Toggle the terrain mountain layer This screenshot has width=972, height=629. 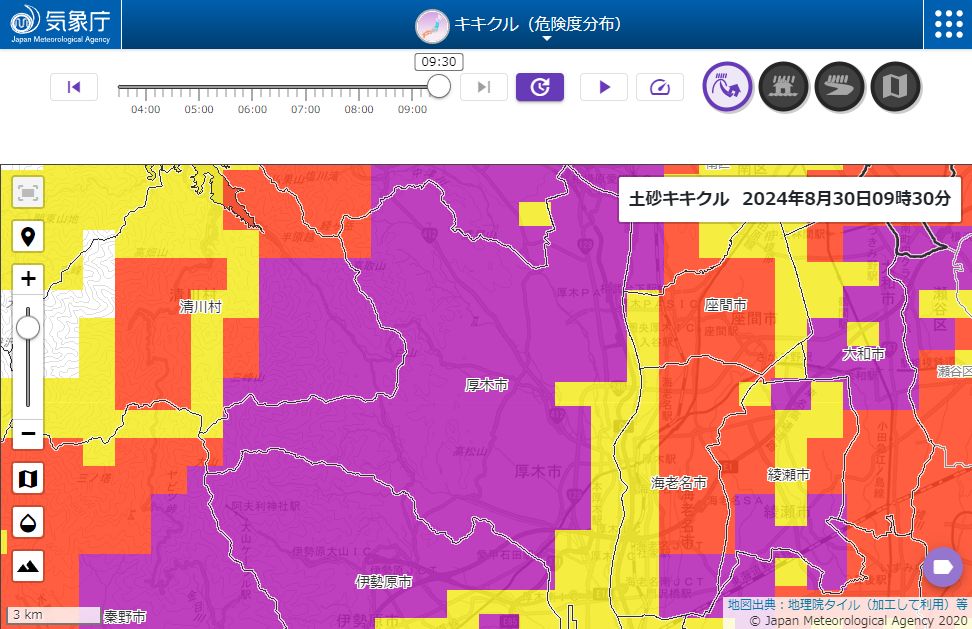pyautogui.click(x=28, y=566)
